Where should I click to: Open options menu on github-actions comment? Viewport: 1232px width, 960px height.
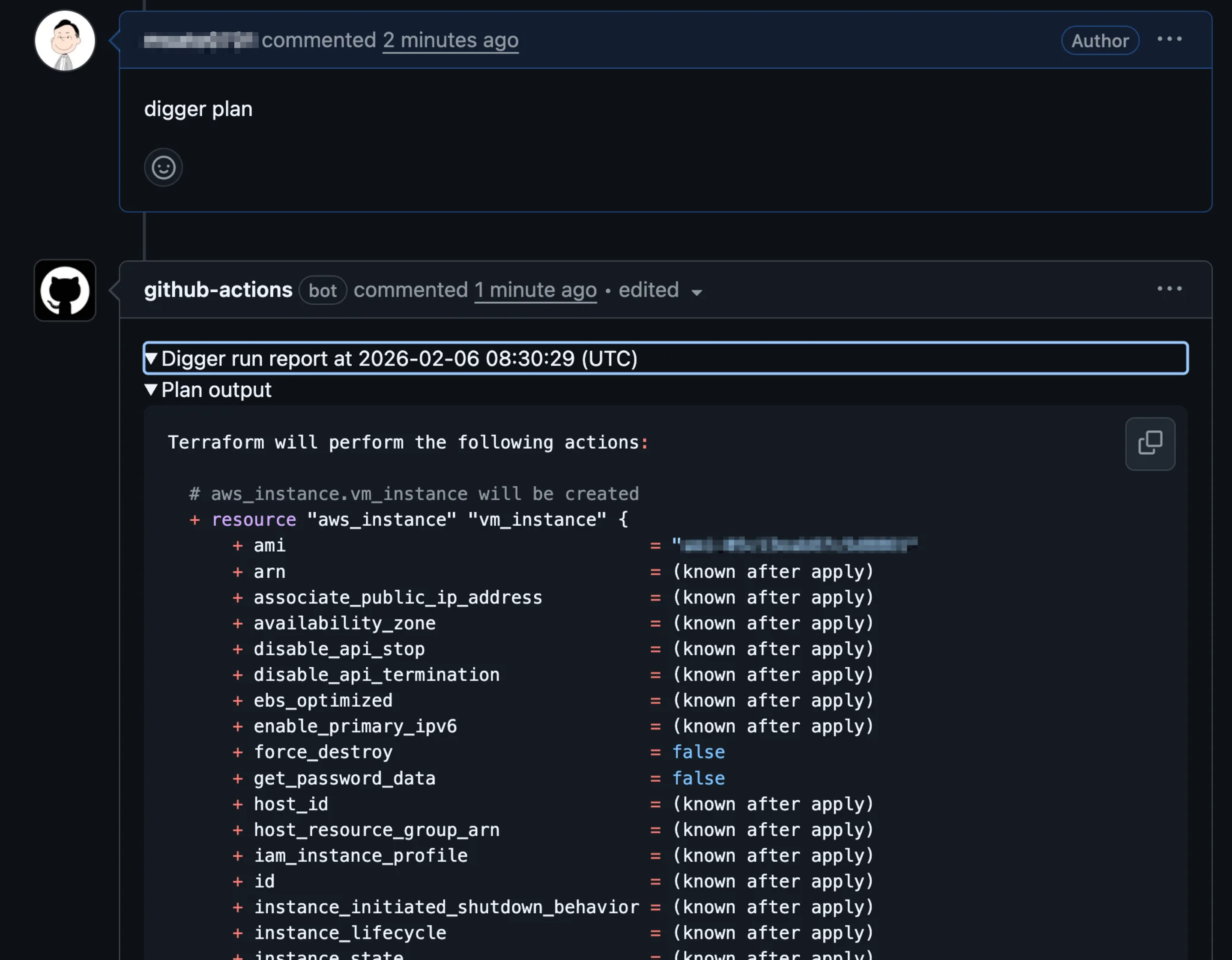point(1169,289)
